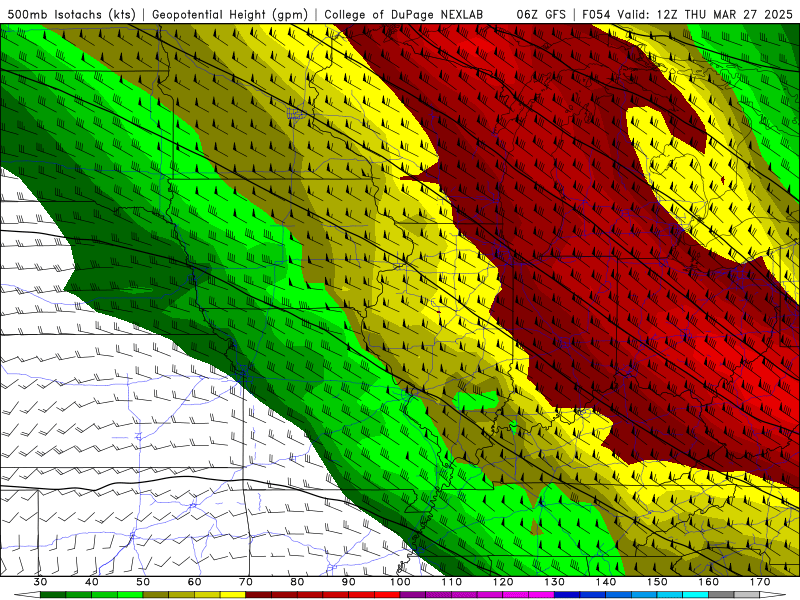Select the bright yellow swatch just before 70
This screenshot has width=800, height=600.
tap(233, 595)
